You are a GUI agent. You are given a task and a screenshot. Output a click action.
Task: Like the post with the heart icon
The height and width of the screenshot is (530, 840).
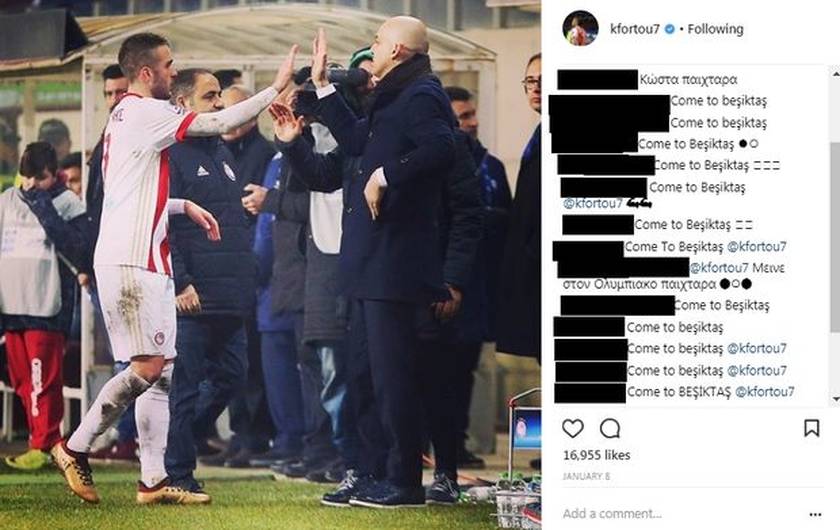573,428
